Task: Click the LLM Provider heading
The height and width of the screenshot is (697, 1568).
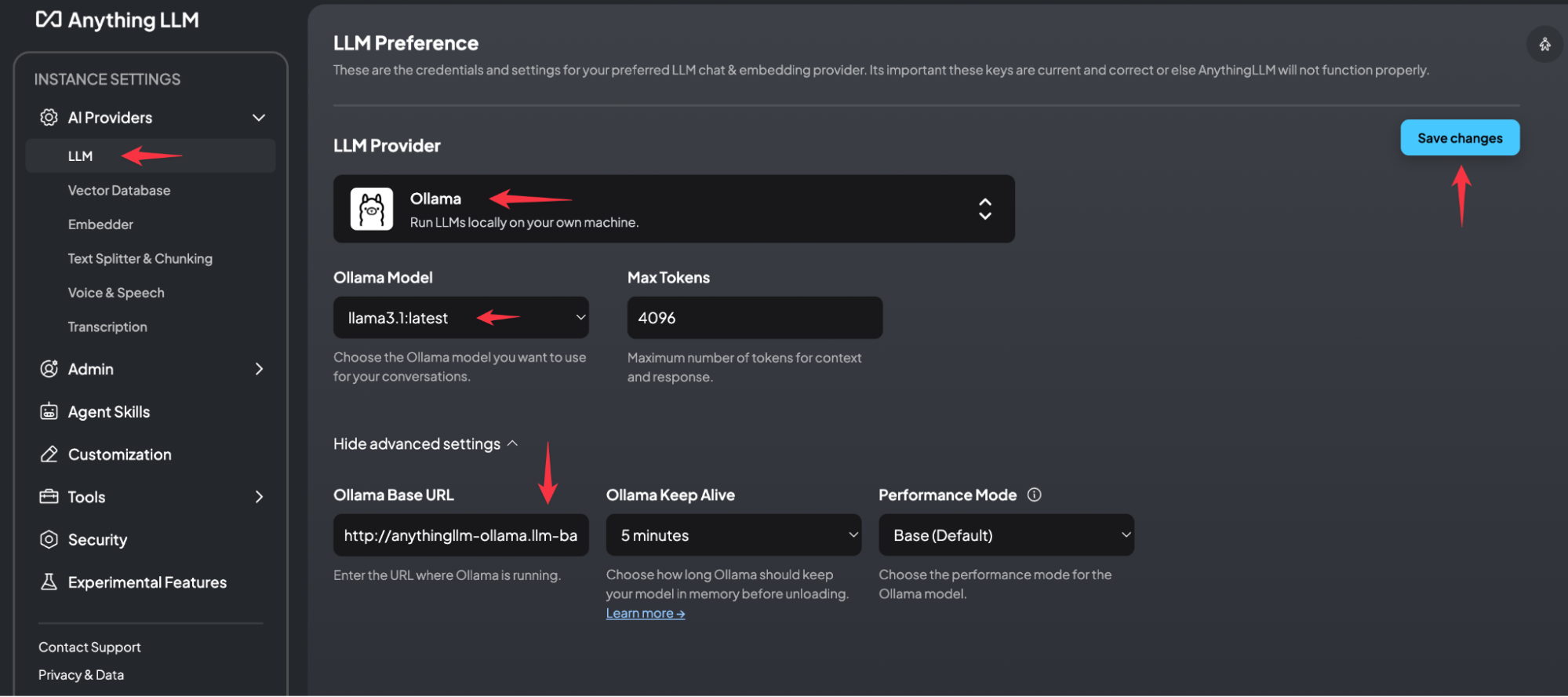Action: coord(387,146)
